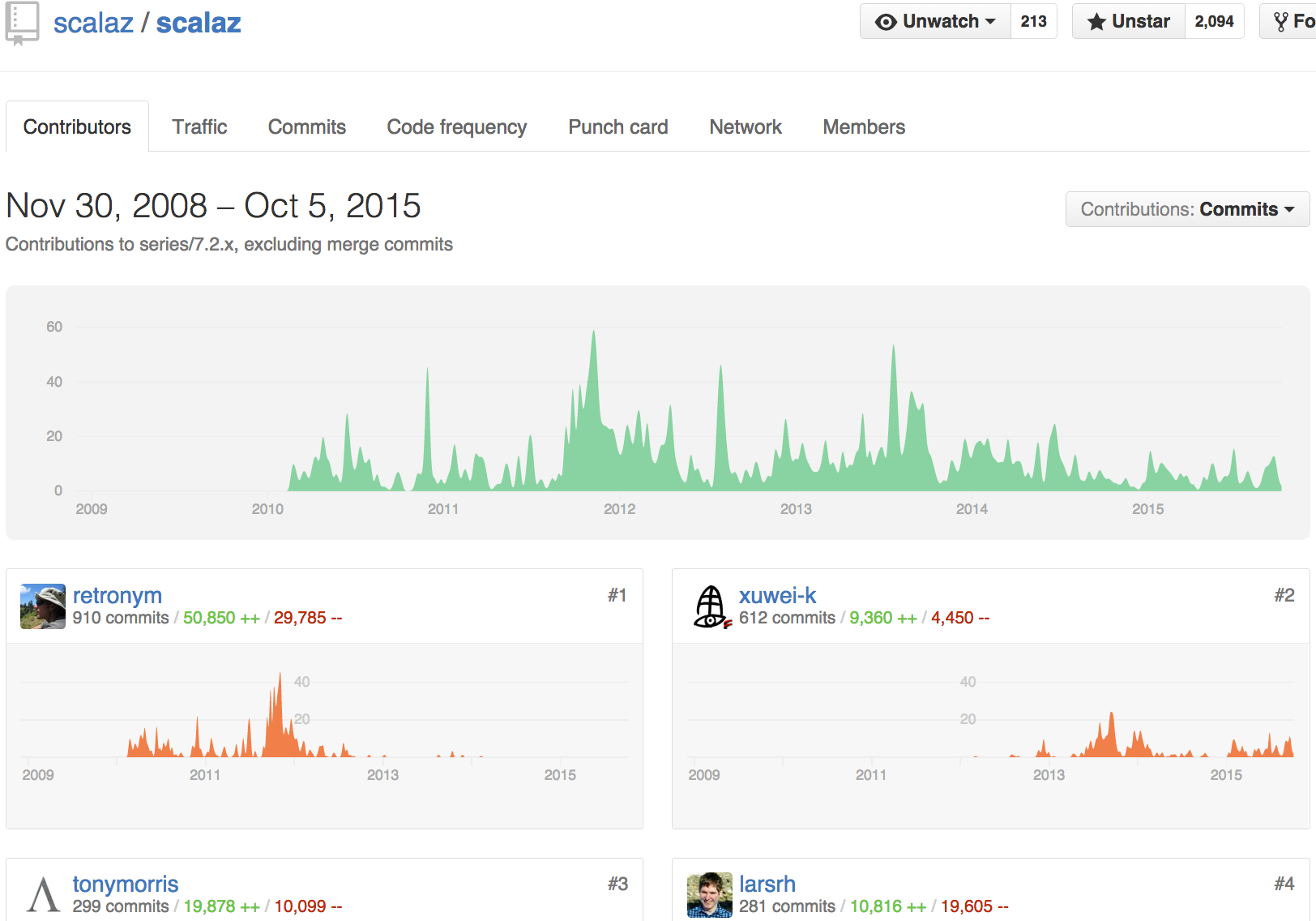Click the Unstar button
1316x921 pixels.
point(1129,21)
